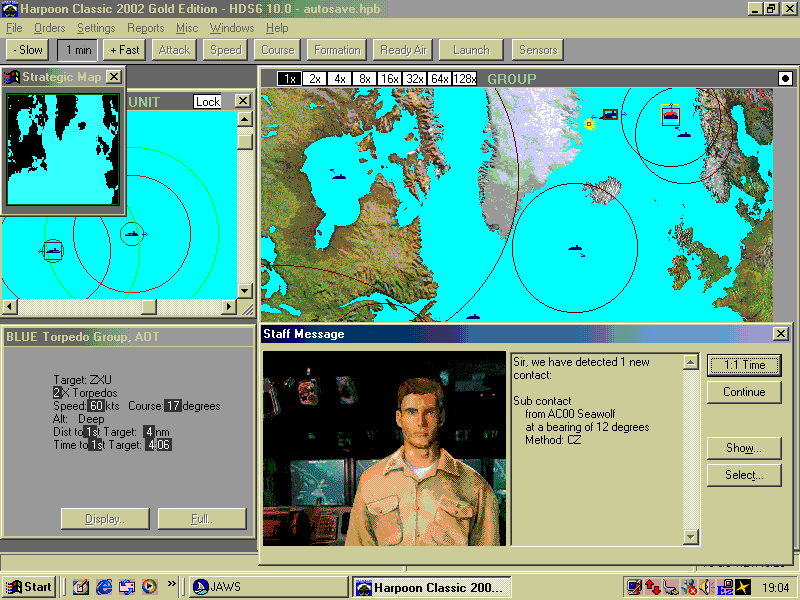Click the 1 min time indicator button
800x600 pixels.
[x=79, y=50]
